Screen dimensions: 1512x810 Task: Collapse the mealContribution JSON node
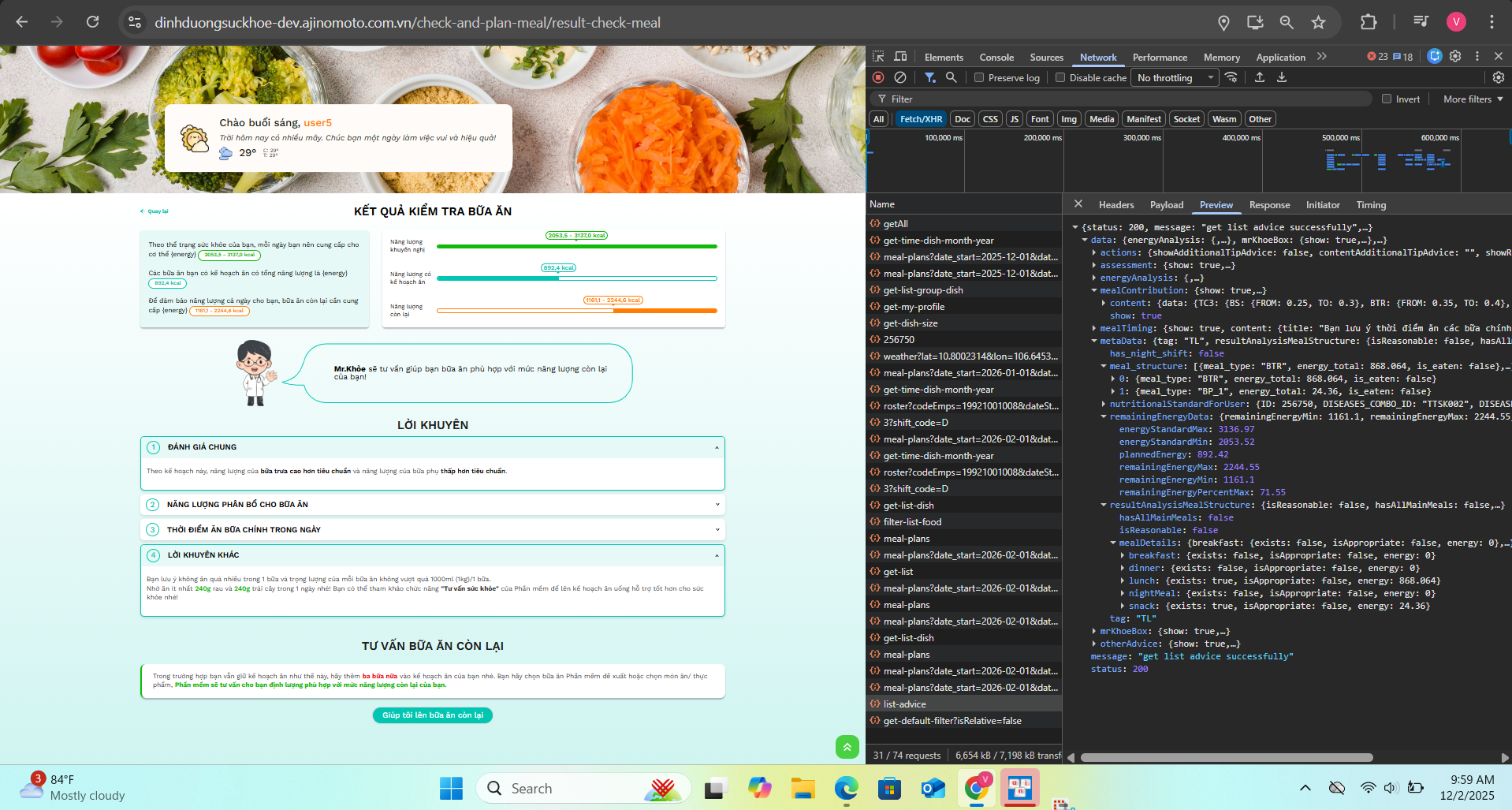1094,290
